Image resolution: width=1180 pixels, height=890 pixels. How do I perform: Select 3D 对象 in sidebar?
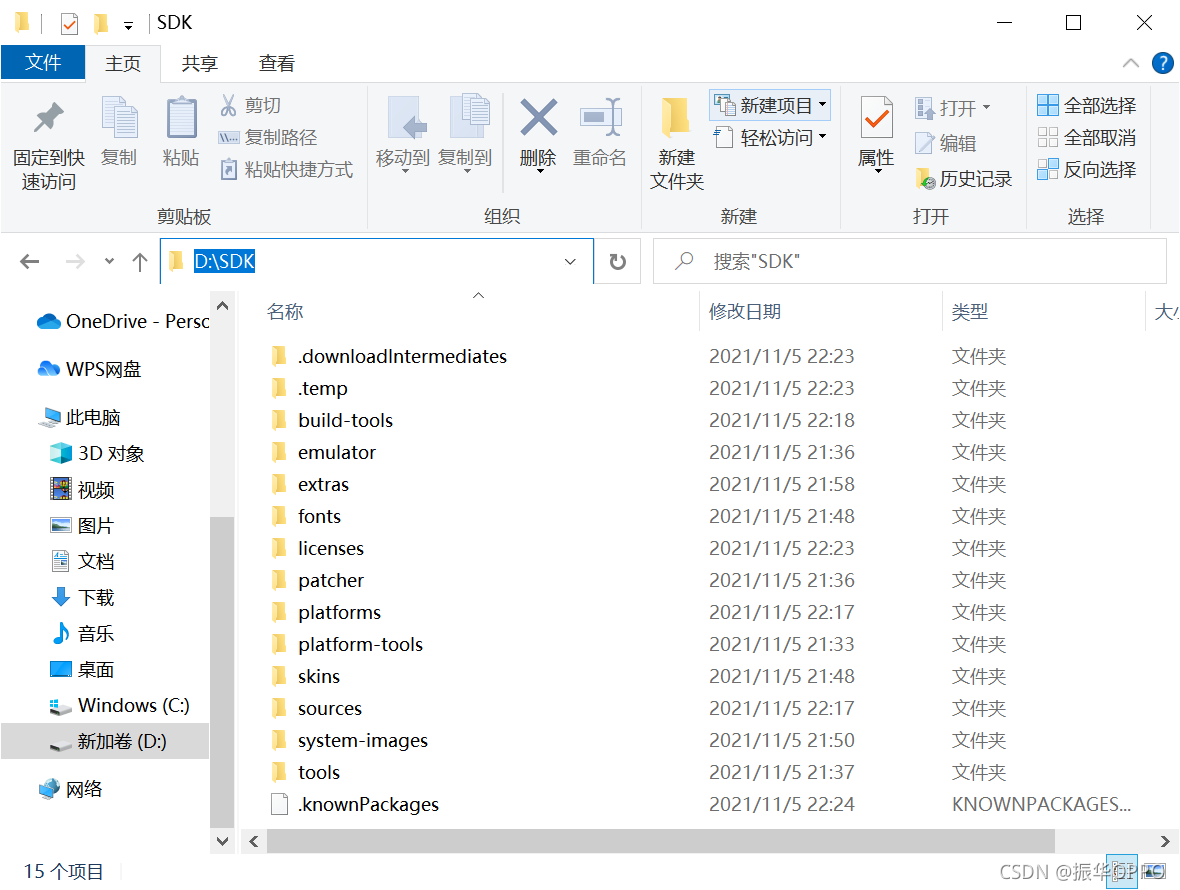[97, 454]
